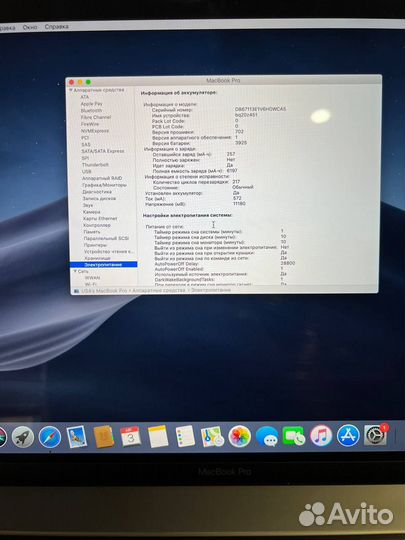Click the AutoPowerOff Delay row
This screenshot has width=405, height=540.
pos(225,263)
